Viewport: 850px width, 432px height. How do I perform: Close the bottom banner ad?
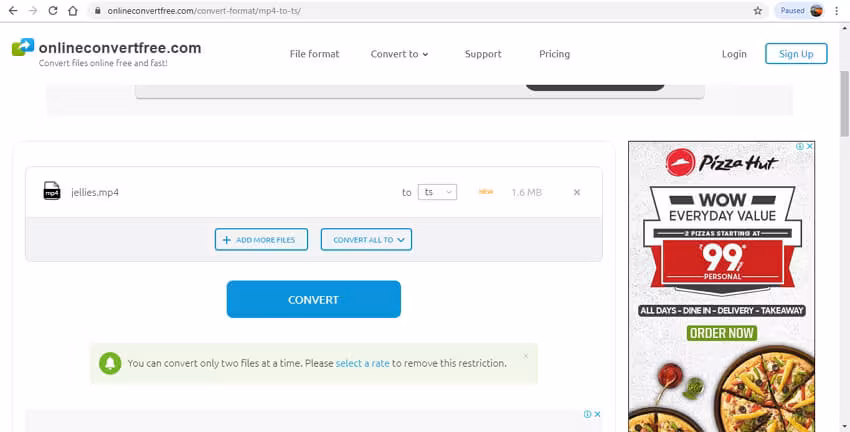[x=597, y=414]
